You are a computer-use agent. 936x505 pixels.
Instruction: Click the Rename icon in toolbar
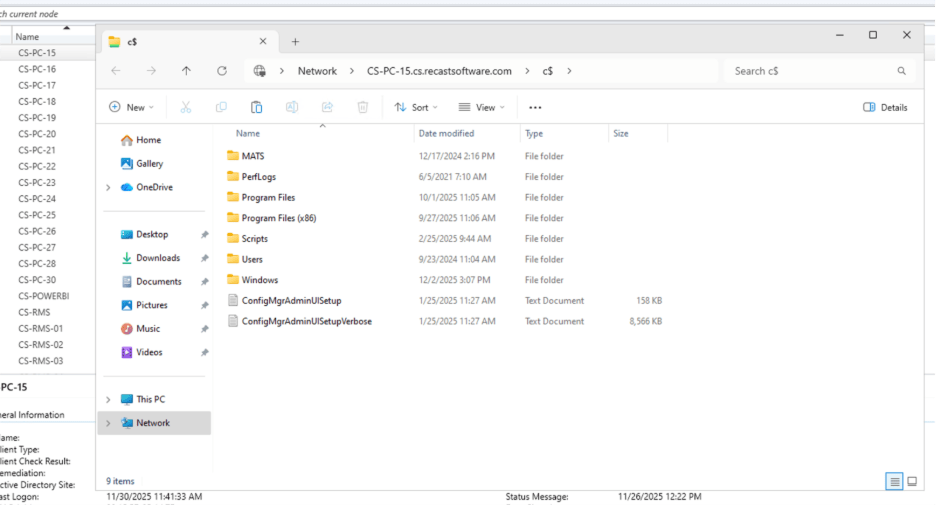(x=292, y=107)
